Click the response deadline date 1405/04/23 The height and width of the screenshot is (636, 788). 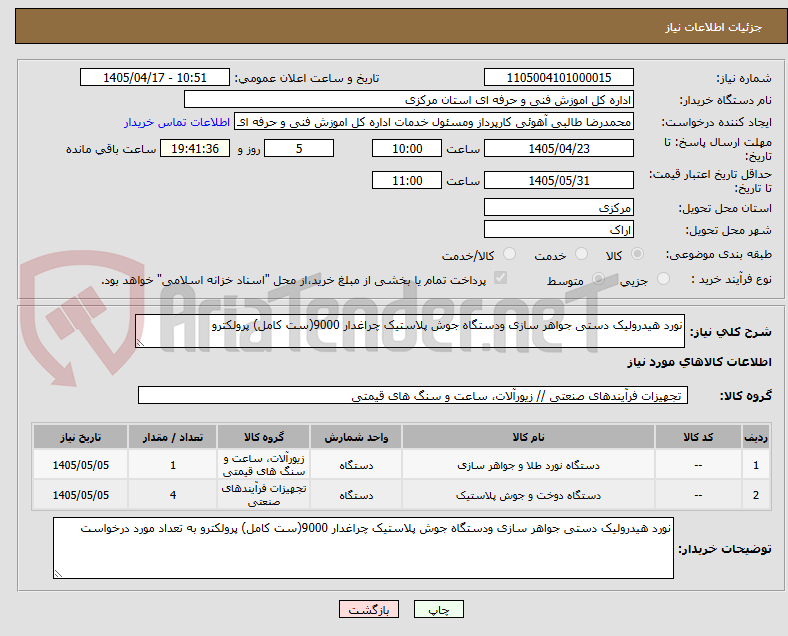[x=558, y=148]
